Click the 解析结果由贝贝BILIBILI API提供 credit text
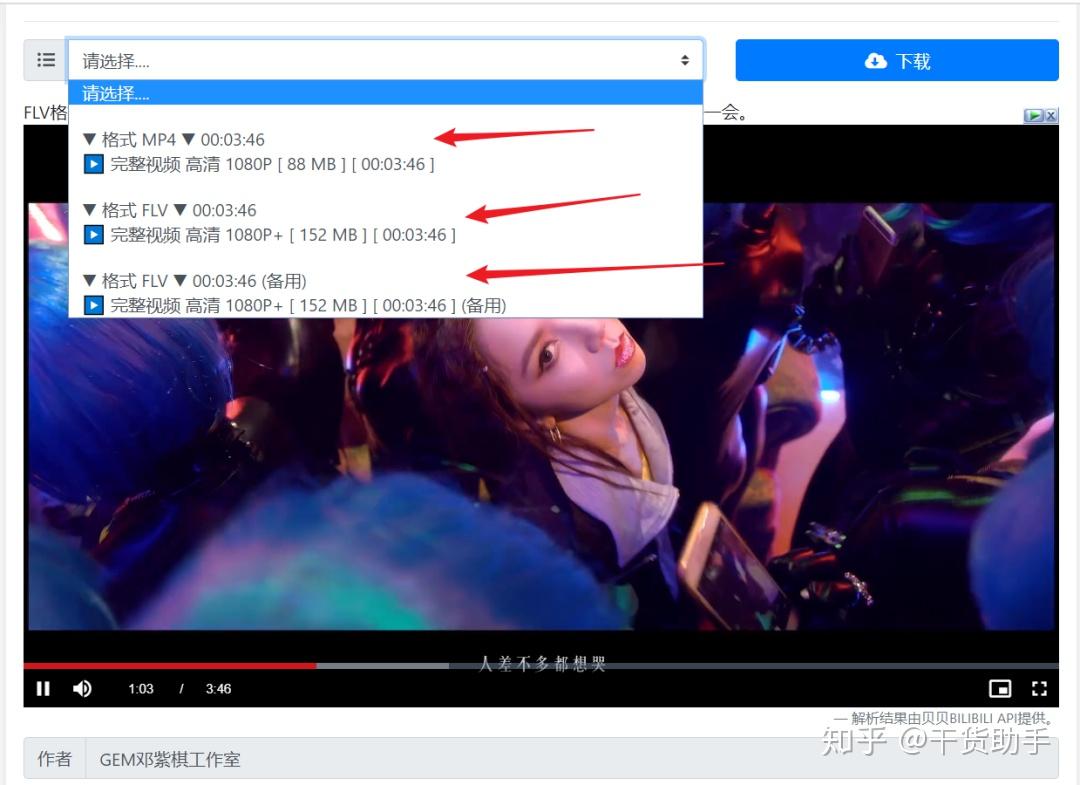The height and width of the screenshot is (785, 1080). click(x=944, y=718)
